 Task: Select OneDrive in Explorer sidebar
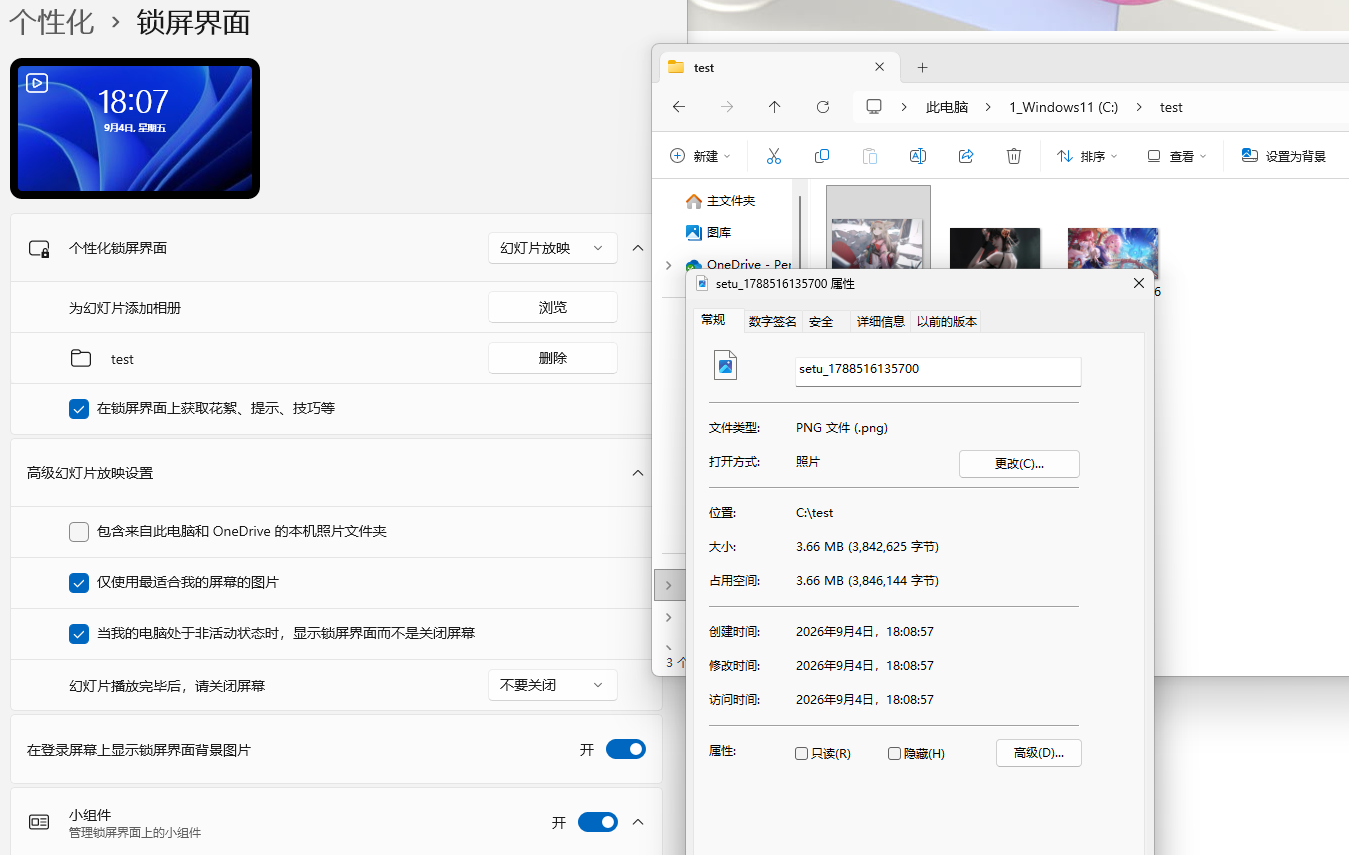point(739,265)
